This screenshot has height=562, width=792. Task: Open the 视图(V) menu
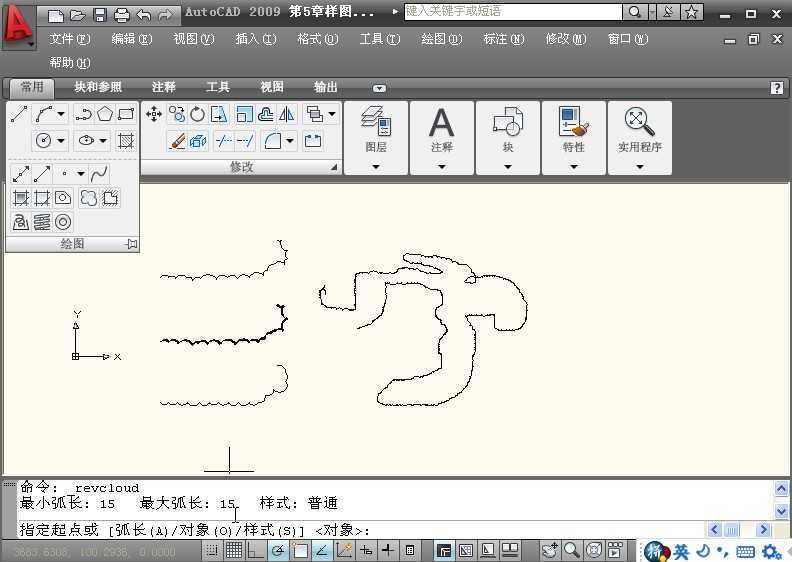click(193, 39)
